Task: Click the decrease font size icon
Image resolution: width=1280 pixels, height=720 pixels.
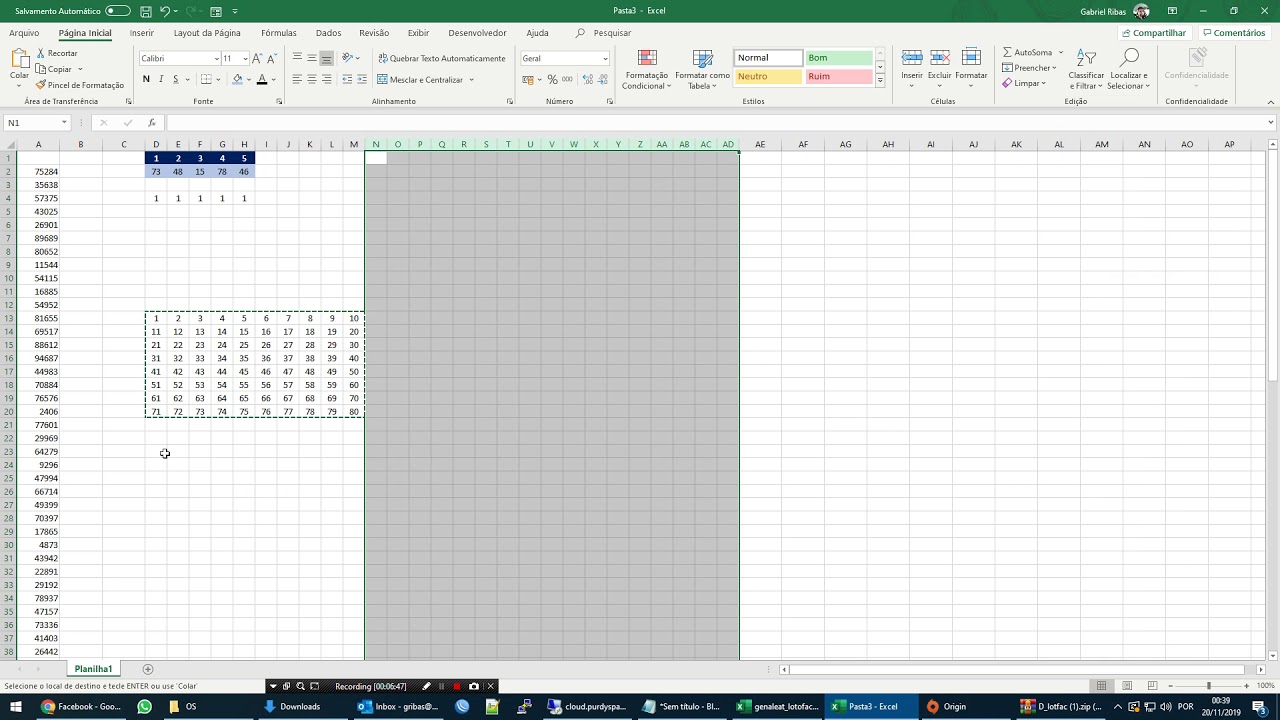Action: (272, 58)
